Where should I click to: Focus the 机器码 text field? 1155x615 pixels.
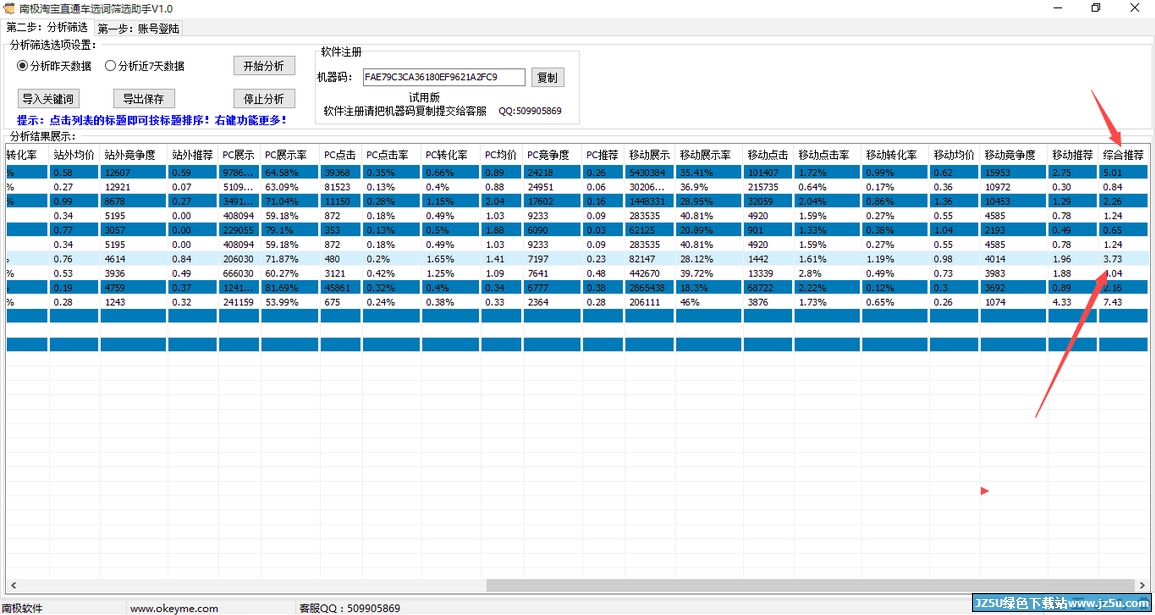[443, 77]
